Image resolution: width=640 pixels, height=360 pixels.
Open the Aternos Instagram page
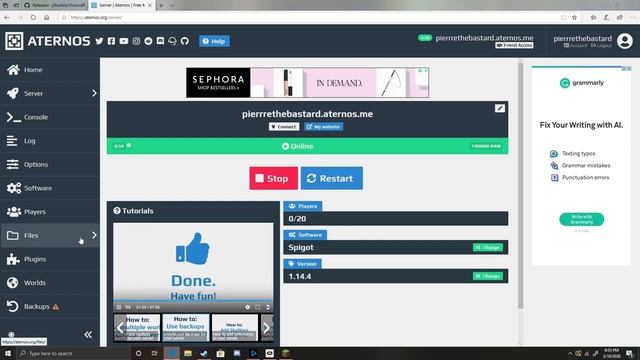136,41
